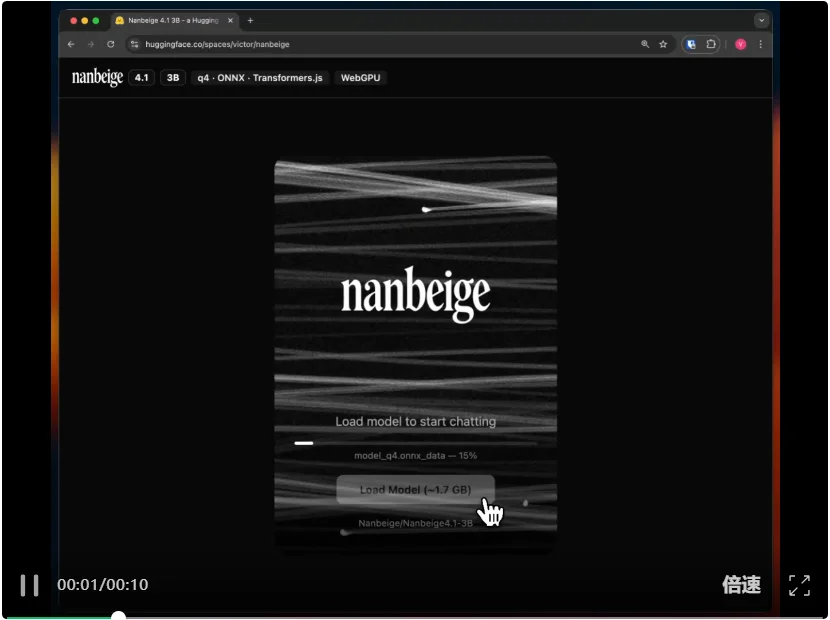Open Chrome three-dot menu

pyautogui.click(x=760, y=44)
